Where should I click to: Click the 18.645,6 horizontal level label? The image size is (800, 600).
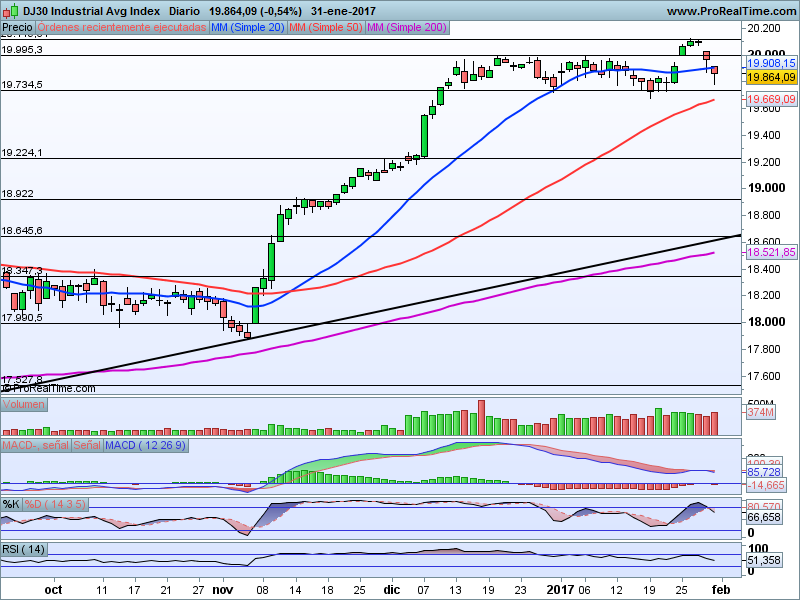22,231
